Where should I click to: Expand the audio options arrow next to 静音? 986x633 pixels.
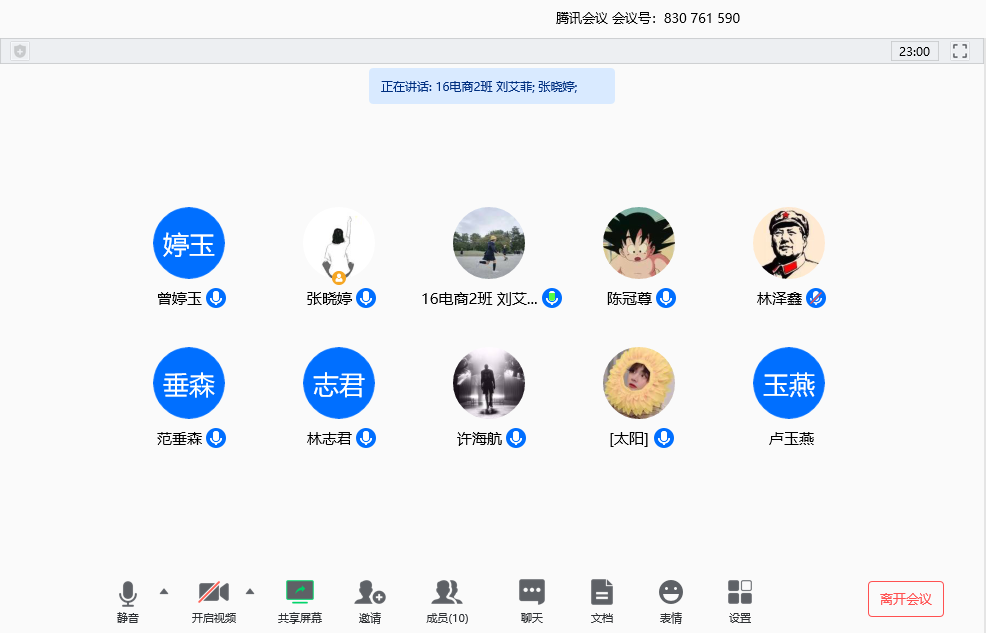coord(164,591)
